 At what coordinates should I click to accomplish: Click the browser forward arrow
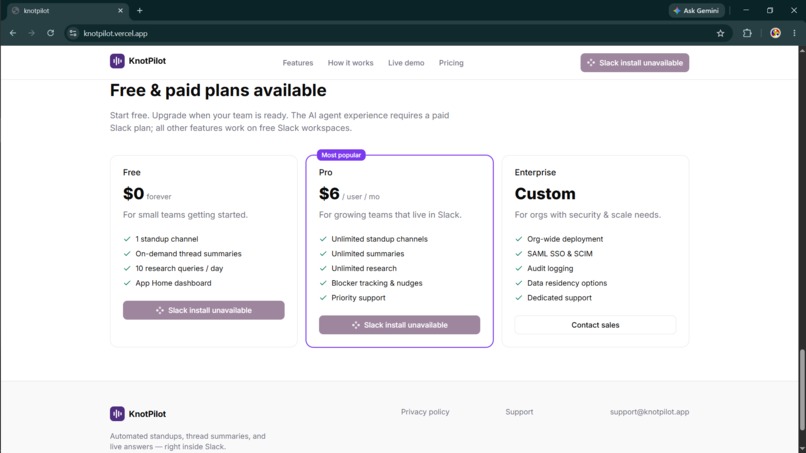click(x=31, y=33)
